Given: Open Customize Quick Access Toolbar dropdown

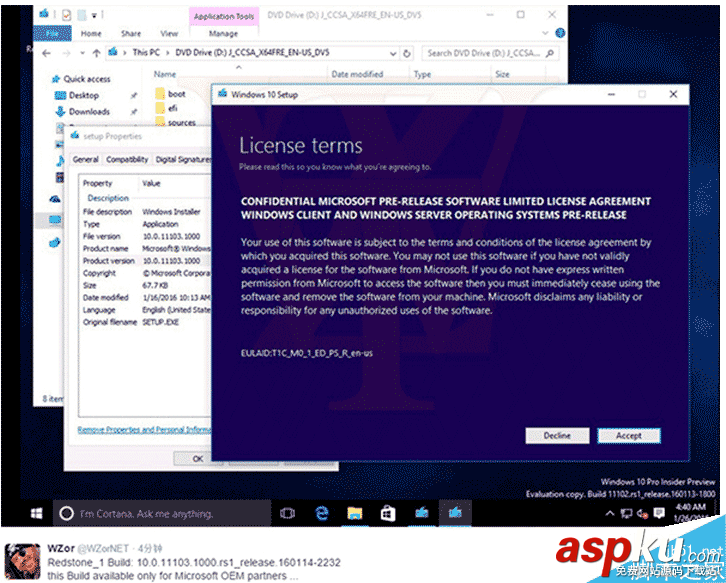Looking at the screenshot, I should point(94,16).
